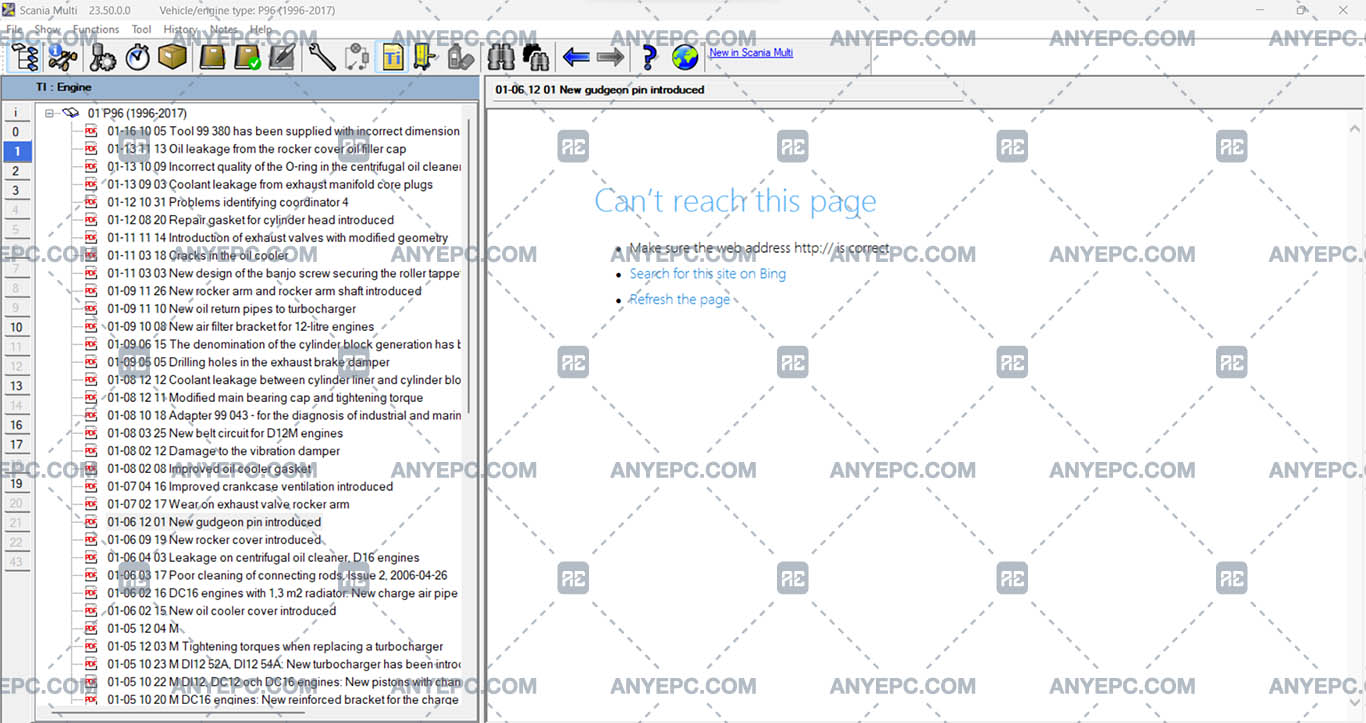1366x723 pixels.
Task: Open PDF icon beside New rocker cover introduced
Action: point(91,540)
